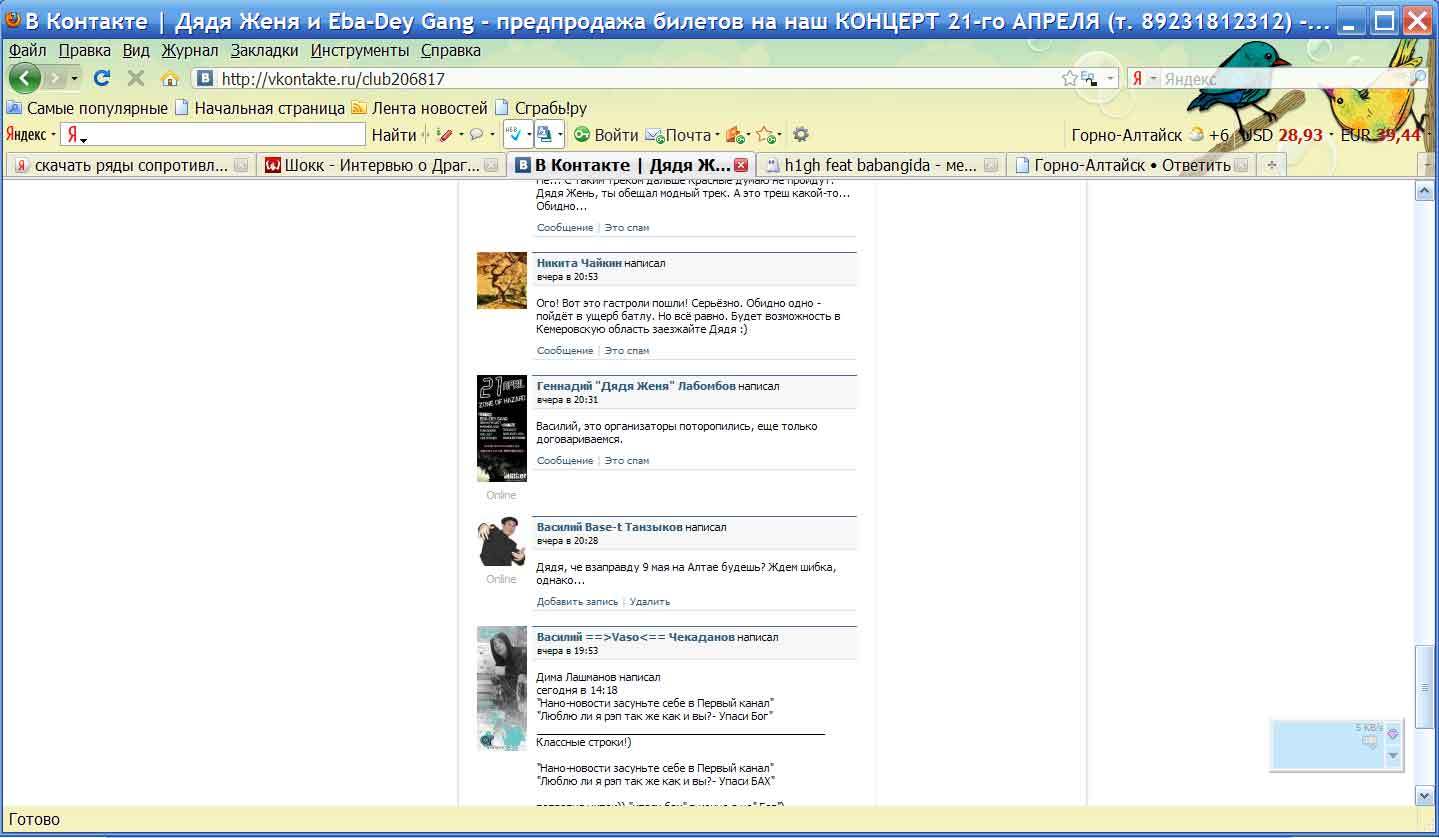Open Василий ==>Vaso<== Чекаданов profile link
This screenshot has width=1439, height=838.
[636, 637]
